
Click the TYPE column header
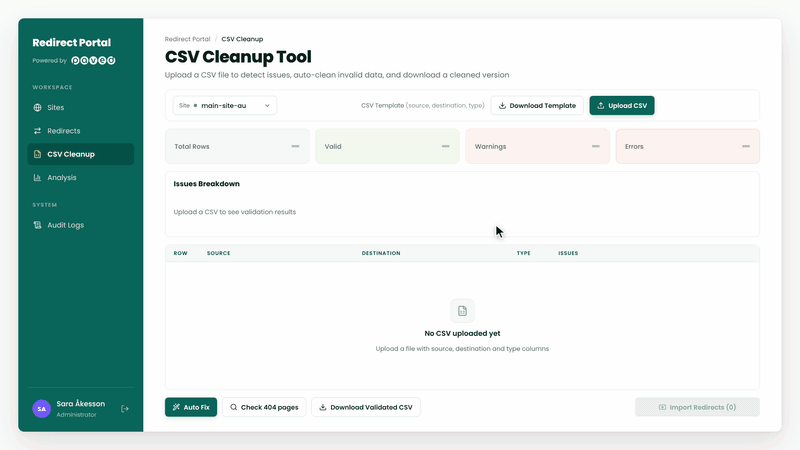tap(523, 253)
